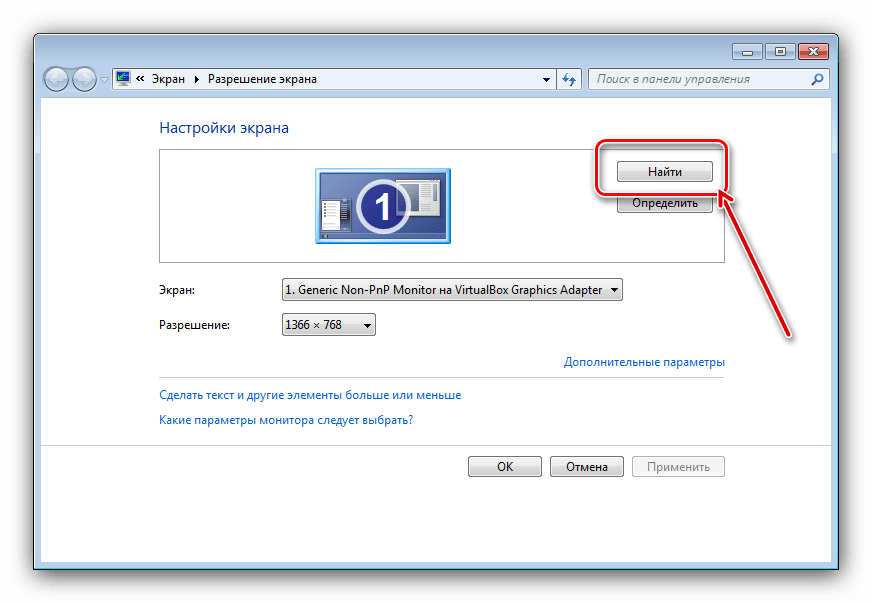Click the Найти button
The image size is (872, 603).
(x=665, y=171)
